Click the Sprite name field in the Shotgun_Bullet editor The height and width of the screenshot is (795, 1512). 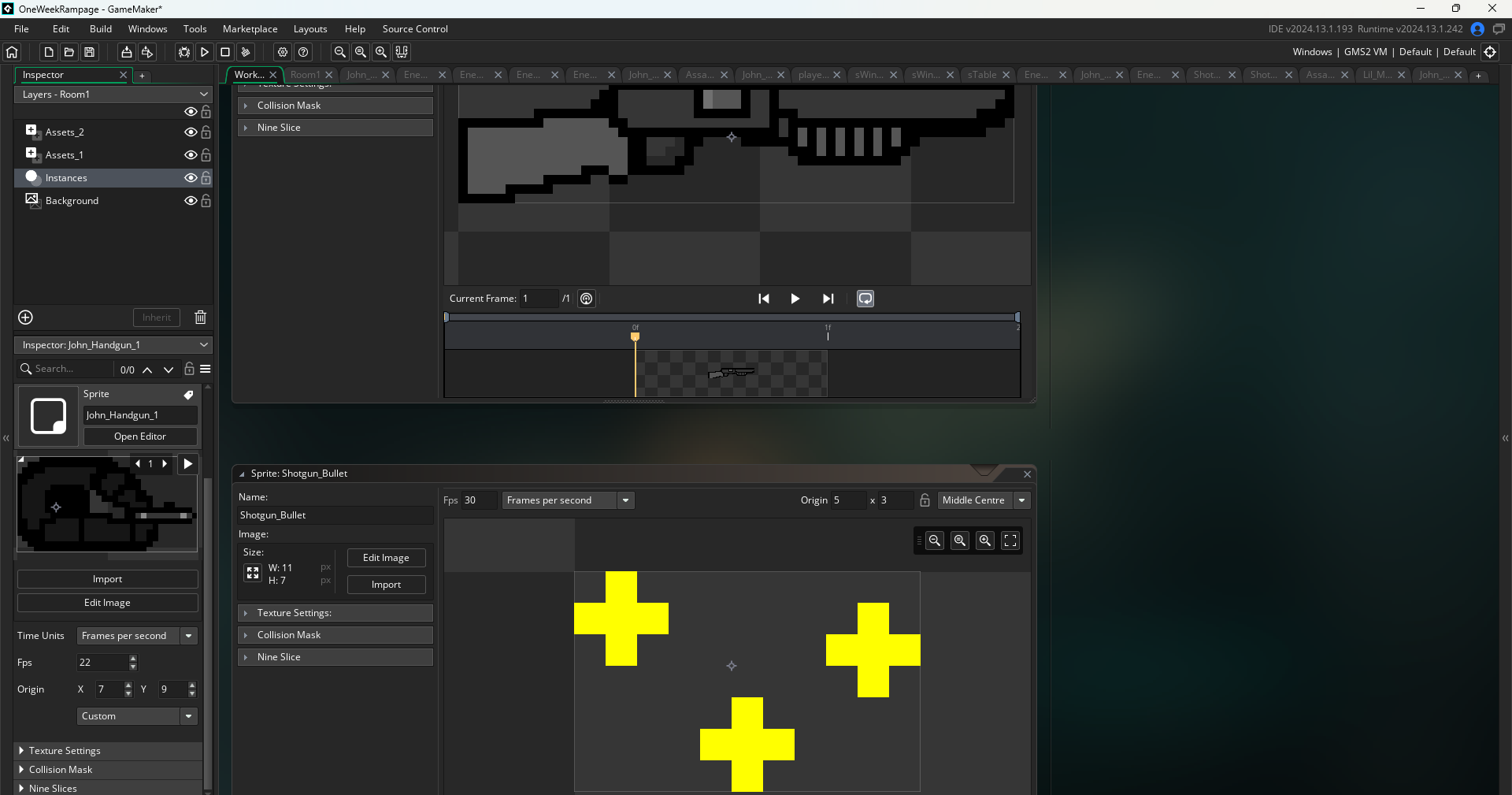point(335,515)
